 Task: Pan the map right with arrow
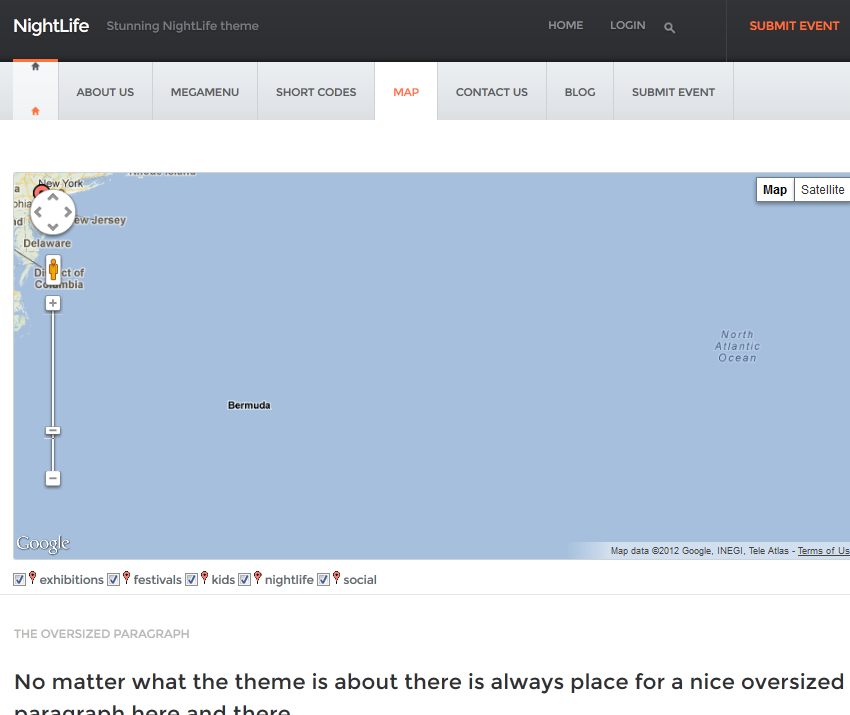click(67, 212)
